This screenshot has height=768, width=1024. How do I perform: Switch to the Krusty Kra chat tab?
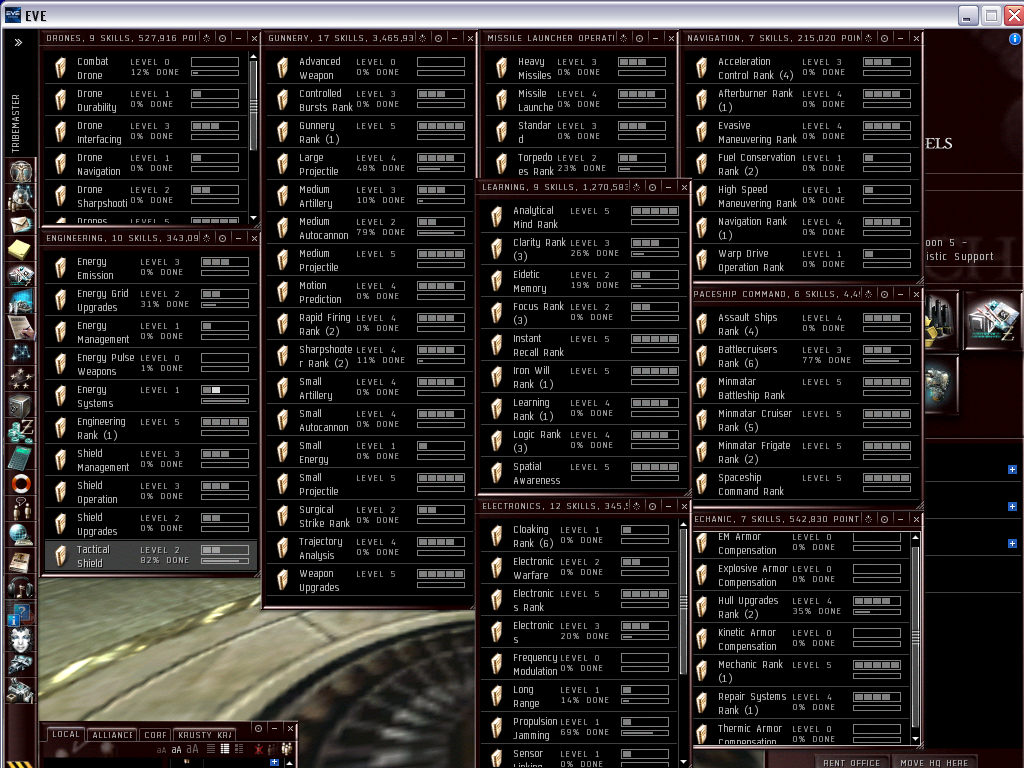pos(204,735)
